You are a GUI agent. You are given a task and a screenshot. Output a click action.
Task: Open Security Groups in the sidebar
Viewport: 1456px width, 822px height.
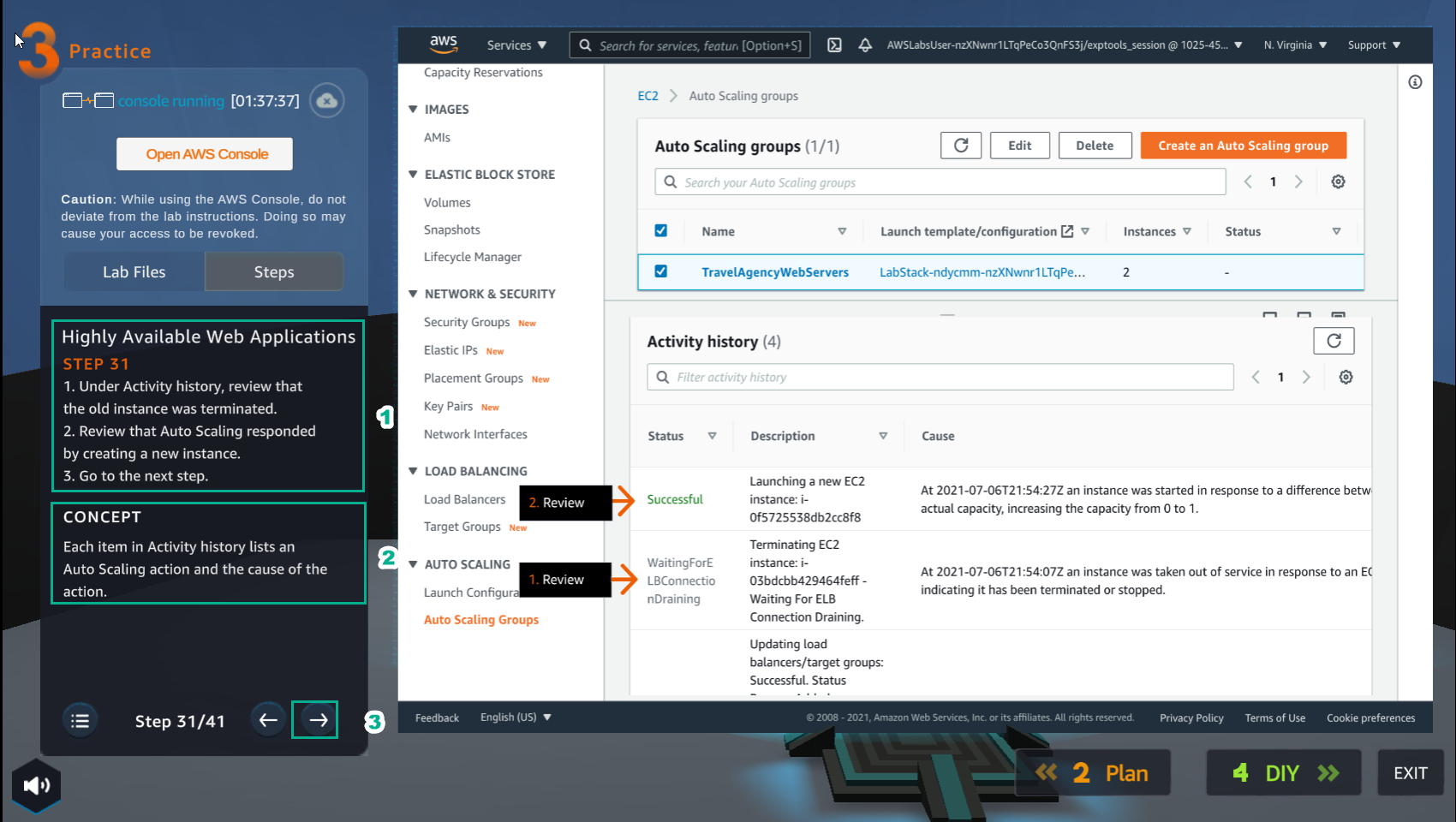467,322
